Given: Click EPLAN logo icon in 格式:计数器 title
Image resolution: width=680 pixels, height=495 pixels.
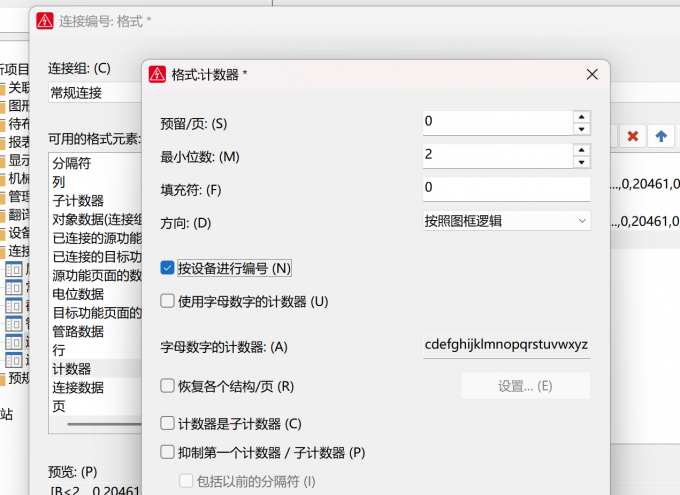Looking at the screenshot, I should coord(157,74).
